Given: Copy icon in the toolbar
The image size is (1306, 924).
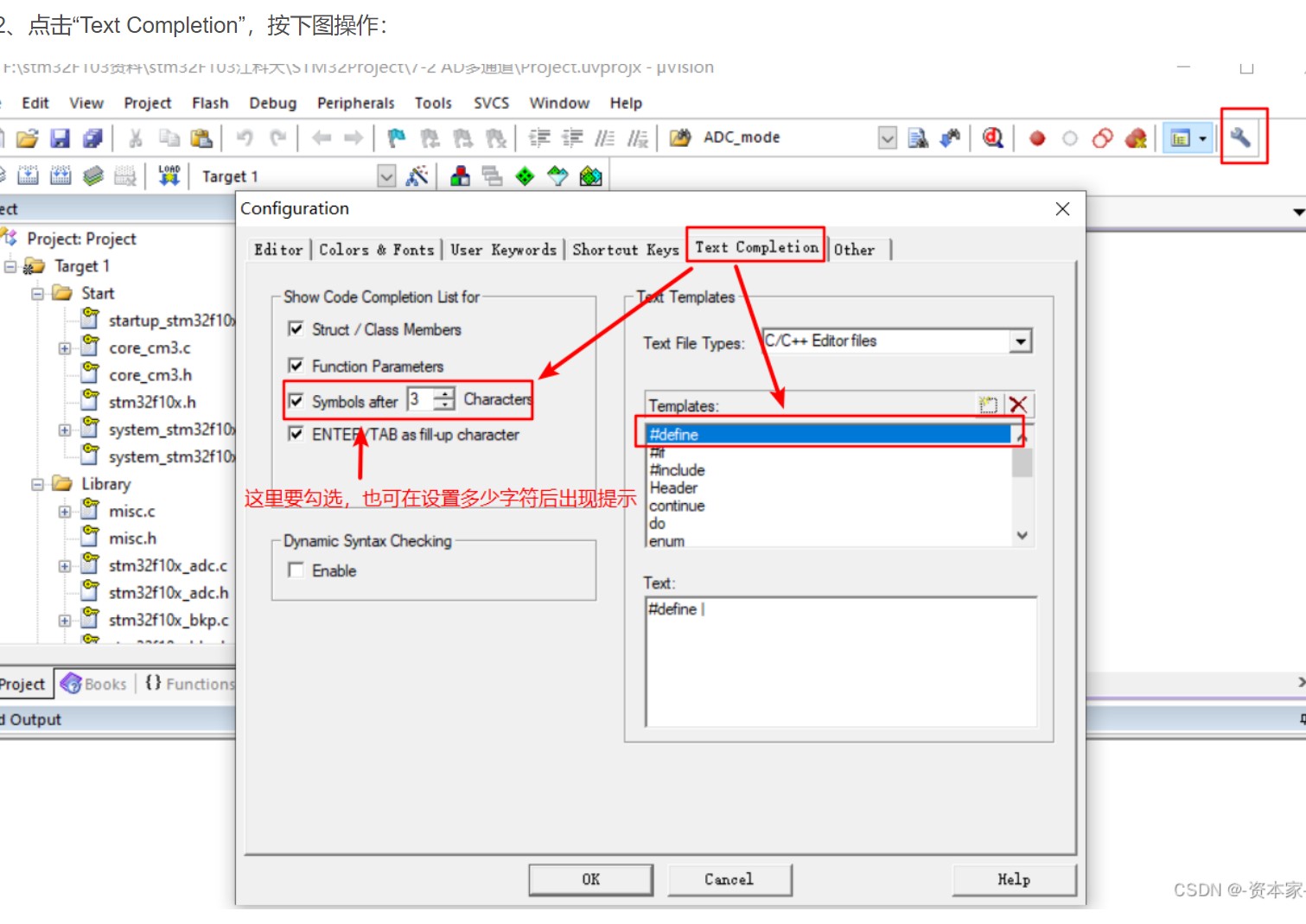Looking at the screenshot, I should [169, 138].
